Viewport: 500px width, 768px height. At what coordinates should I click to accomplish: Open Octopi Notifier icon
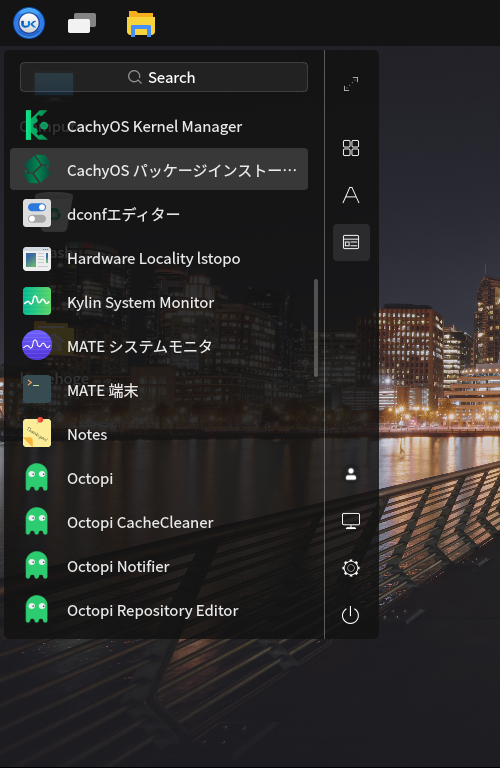tap(37, 565)
